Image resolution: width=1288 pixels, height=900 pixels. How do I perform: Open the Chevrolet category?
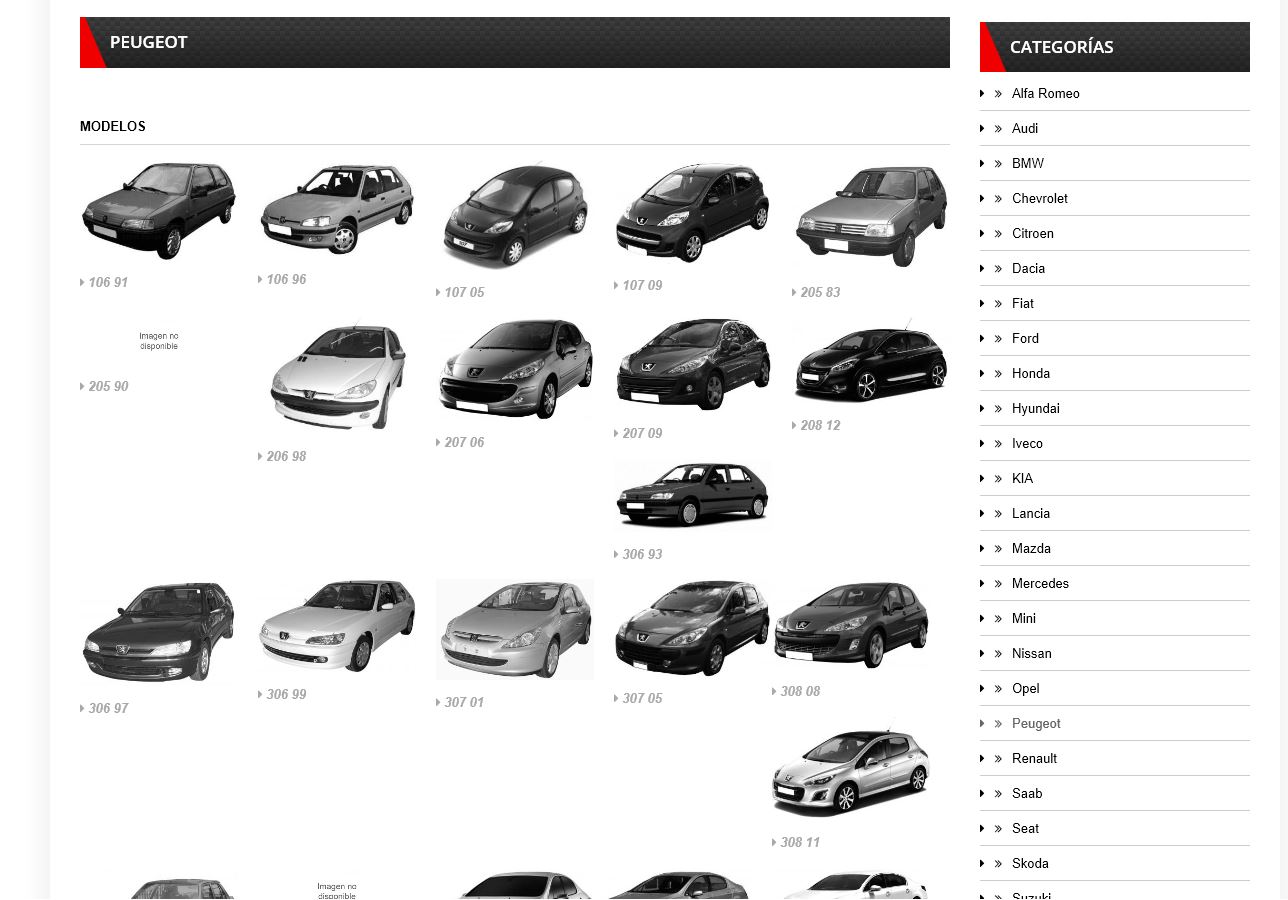point(1040,199)
